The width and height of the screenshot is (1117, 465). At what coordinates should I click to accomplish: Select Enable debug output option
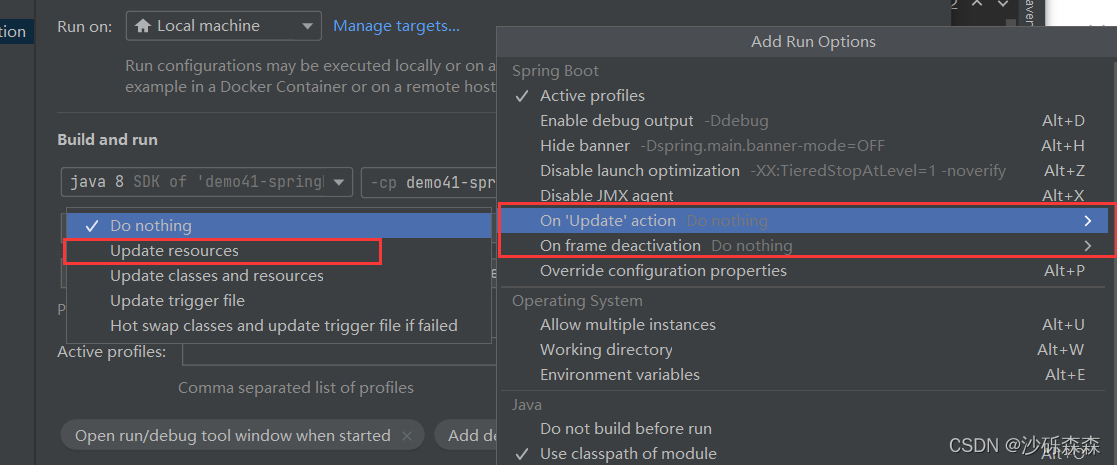click(803, 120)
